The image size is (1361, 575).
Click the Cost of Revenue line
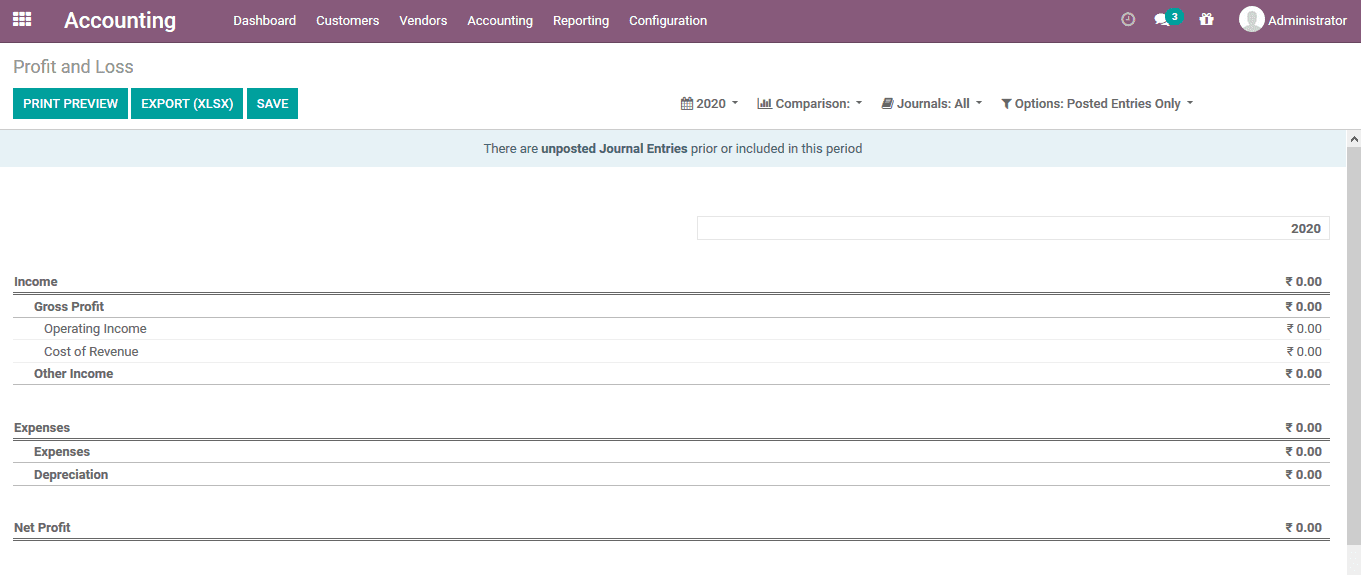[671, 352]
